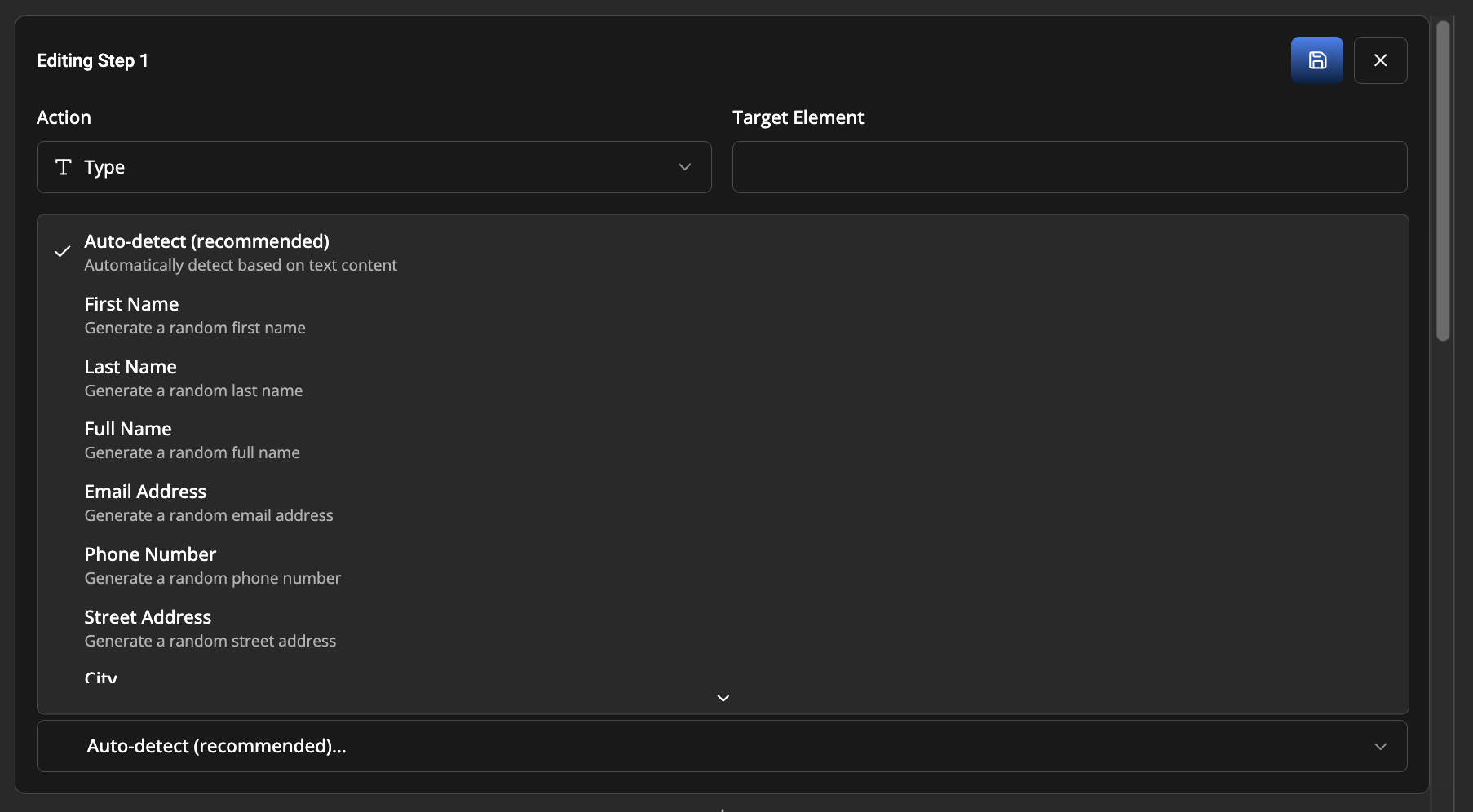Toggle the Auto-detect (recommended)... combo box

click(x=722, y=746)
